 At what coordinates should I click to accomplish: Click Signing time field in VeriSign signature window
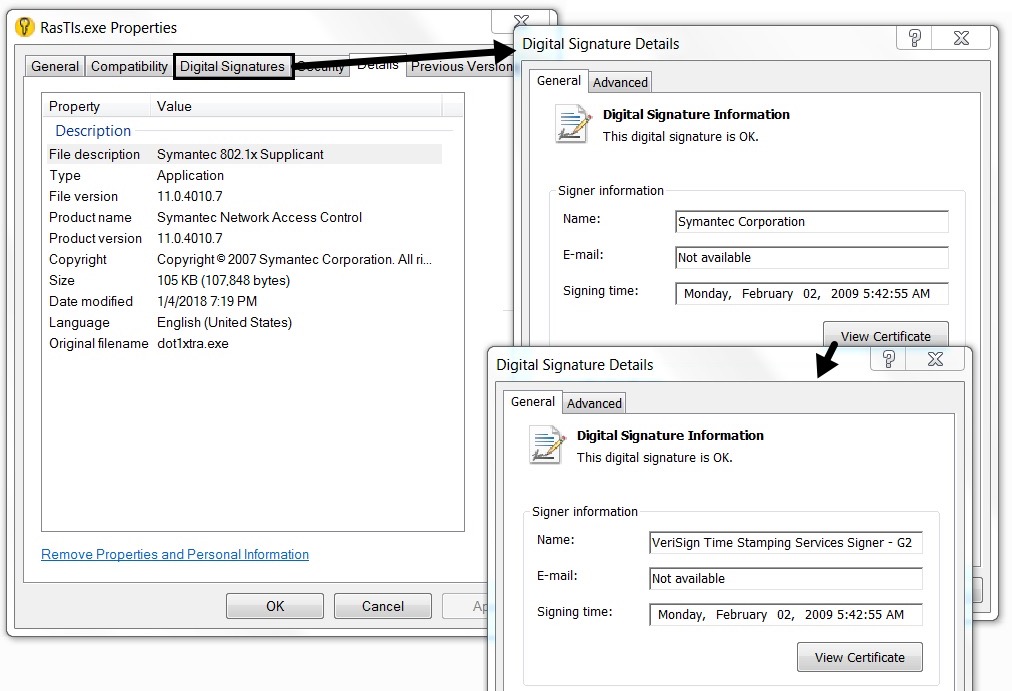(x=786, y=615)
